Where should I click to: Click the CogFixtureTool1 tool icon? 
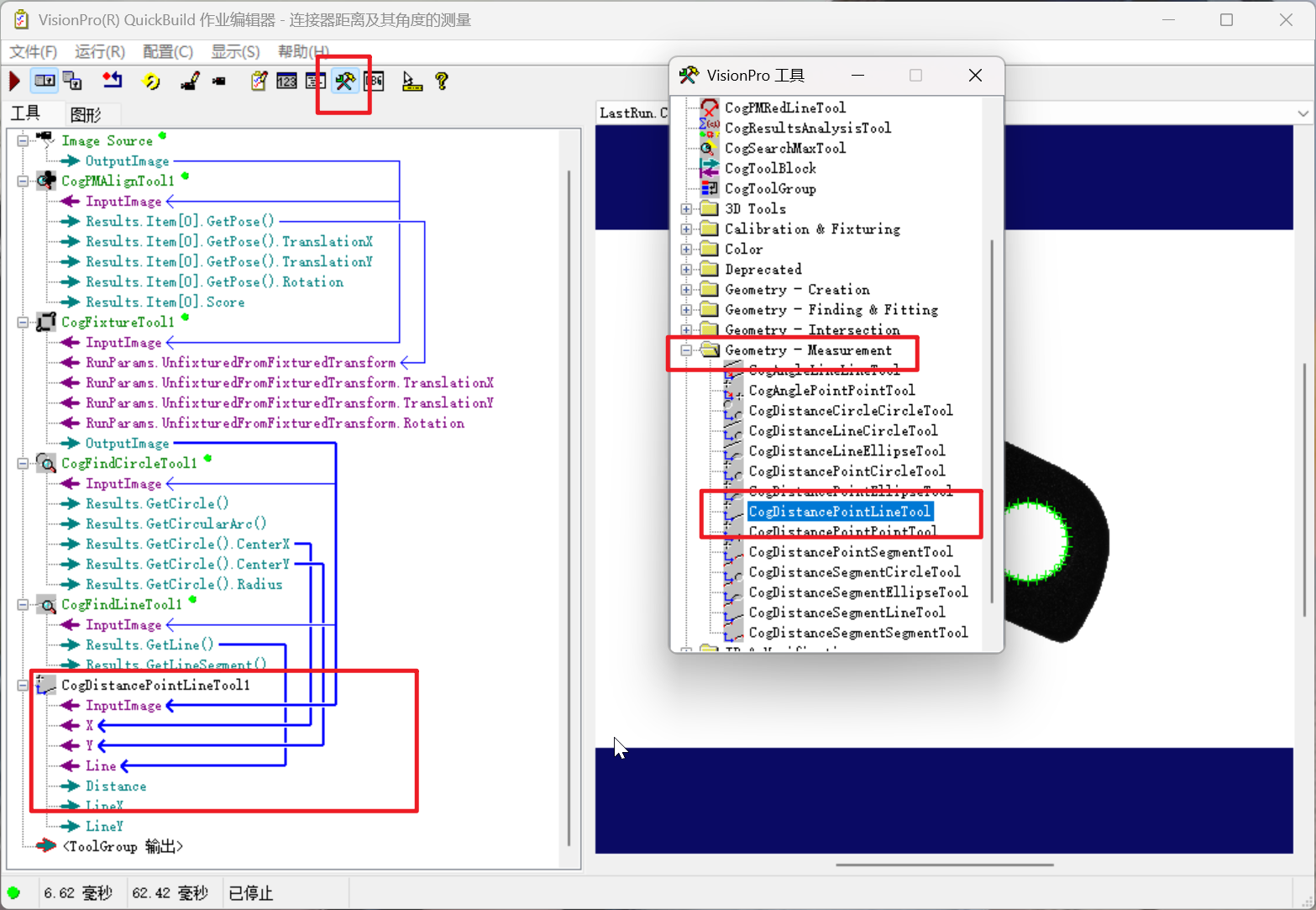46,322
